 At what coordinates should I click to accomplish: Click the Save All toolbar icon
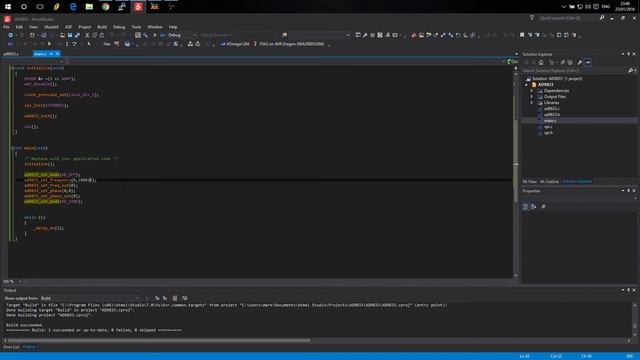(77, 36)
